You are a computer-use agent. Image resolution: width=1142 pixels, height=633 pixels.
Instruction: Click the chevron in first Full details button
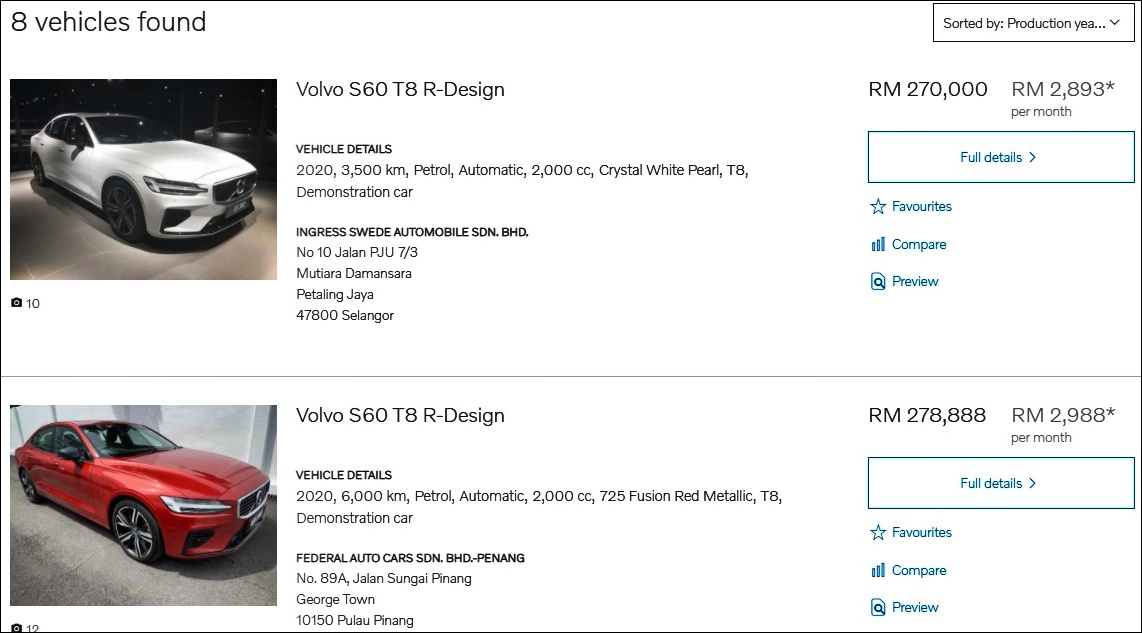1032,157
